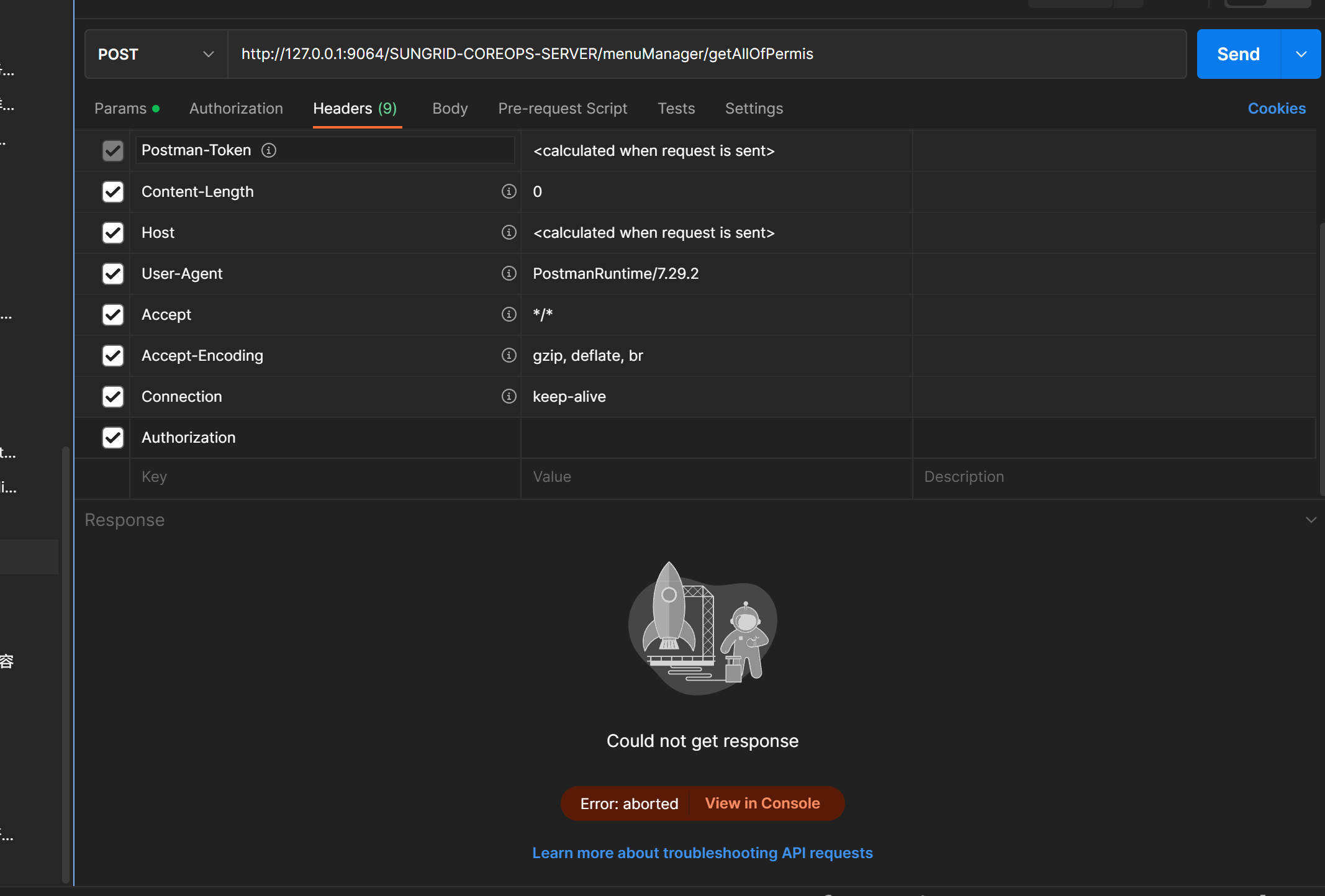Screen dimensions: 1325x896
Task: Click the User-Agent info icon
Action: click(x=509, y=273)
